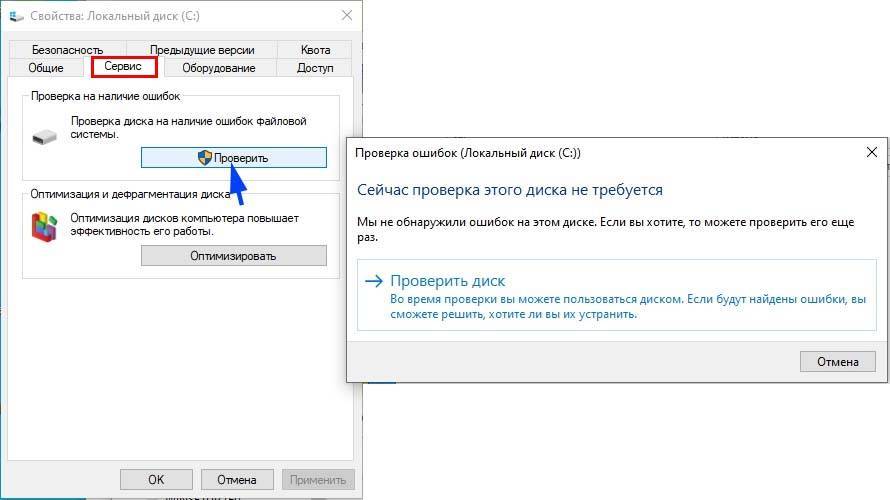Click the Проверить button with shield

coord(234,158)
